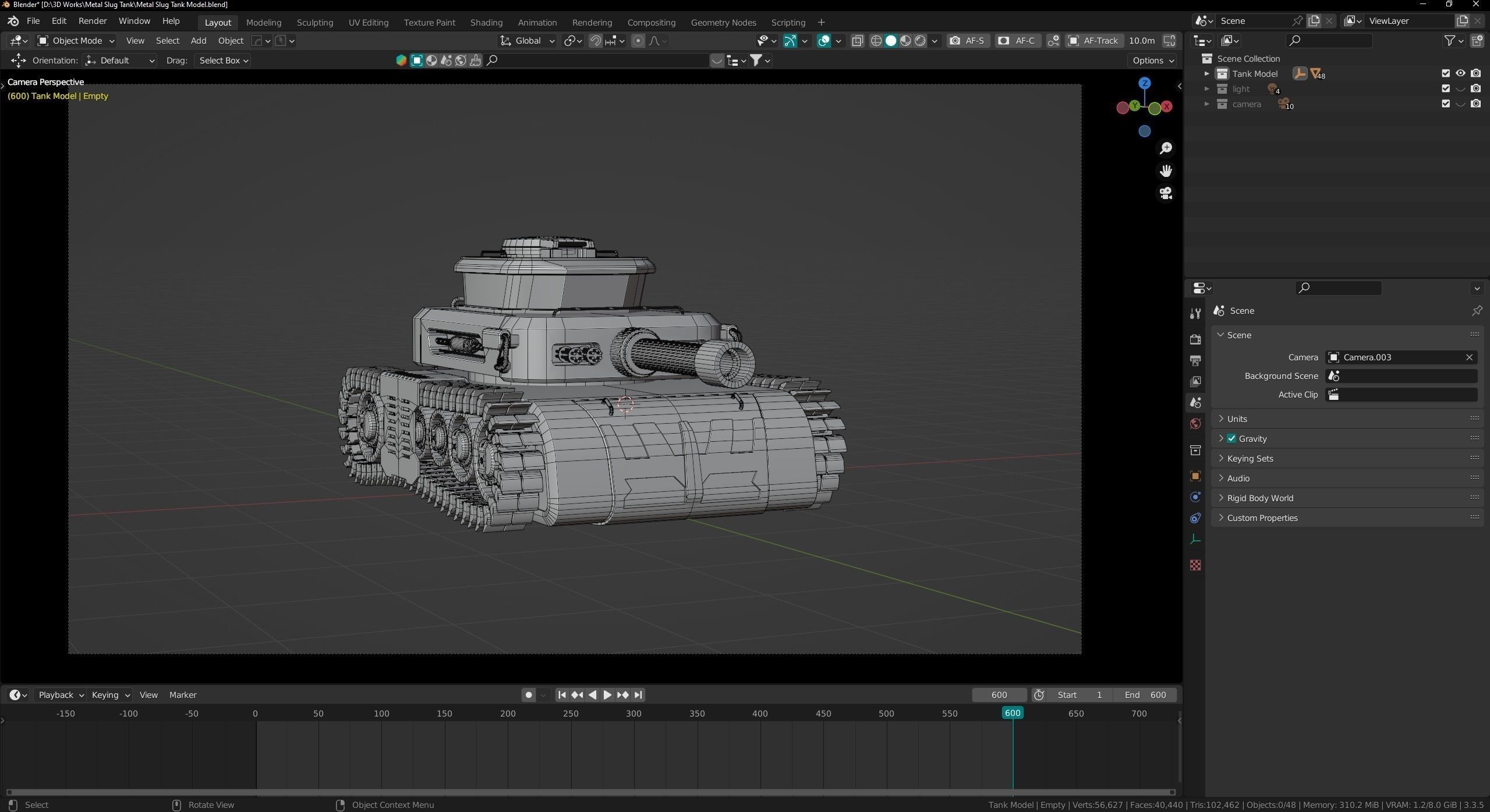This screenshot has height=812, width=1490.
Task: Click the Blender logo menu
Action: (x=13, y=21)
